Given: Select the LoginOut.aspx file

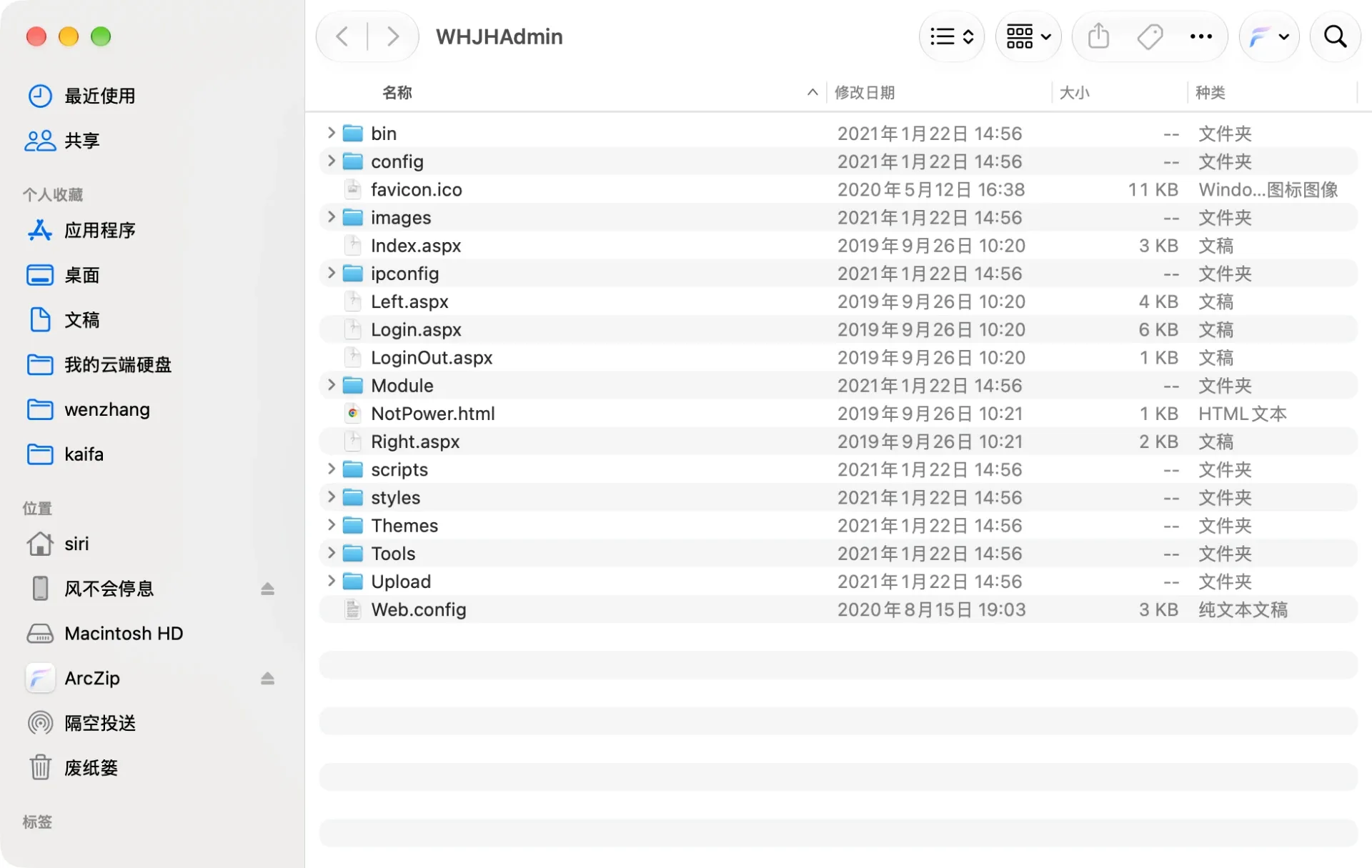Looking at the screenshot, I should [838, 357].
